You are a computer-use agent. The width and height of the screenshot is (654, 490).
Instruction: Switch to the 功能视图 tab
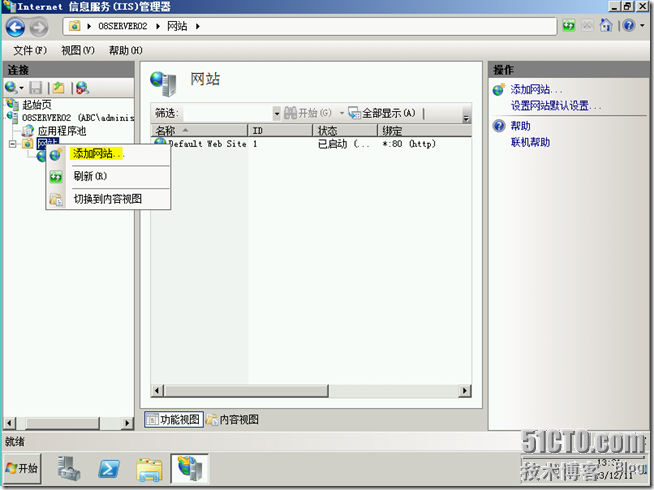coord(174,419)
